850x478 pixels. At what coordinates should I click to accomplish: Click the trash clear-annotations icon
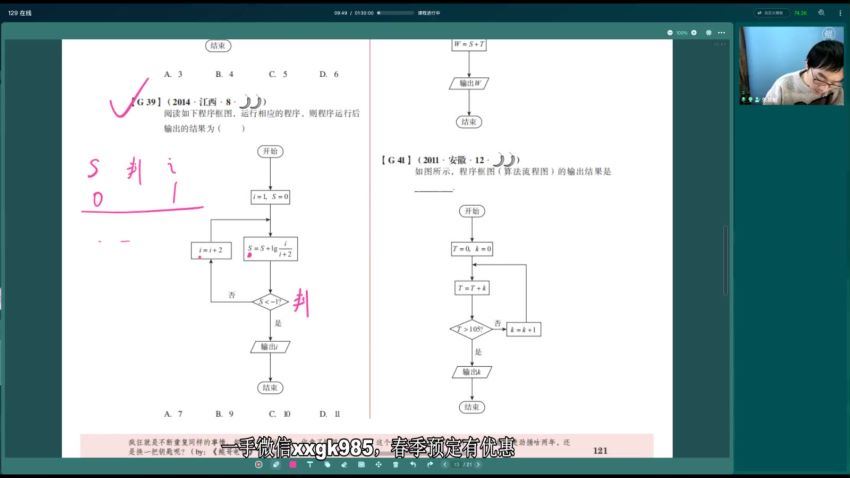tap(396, 464)
